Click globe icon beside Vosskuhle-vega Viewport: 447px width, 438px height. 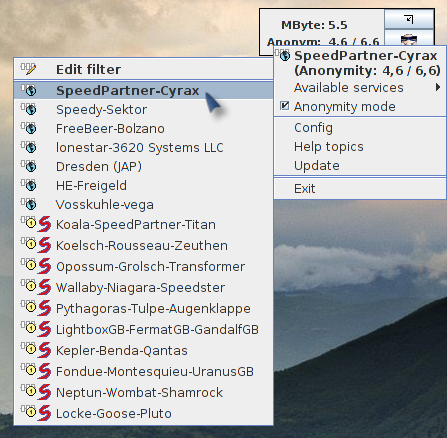(x=31, y=205)
